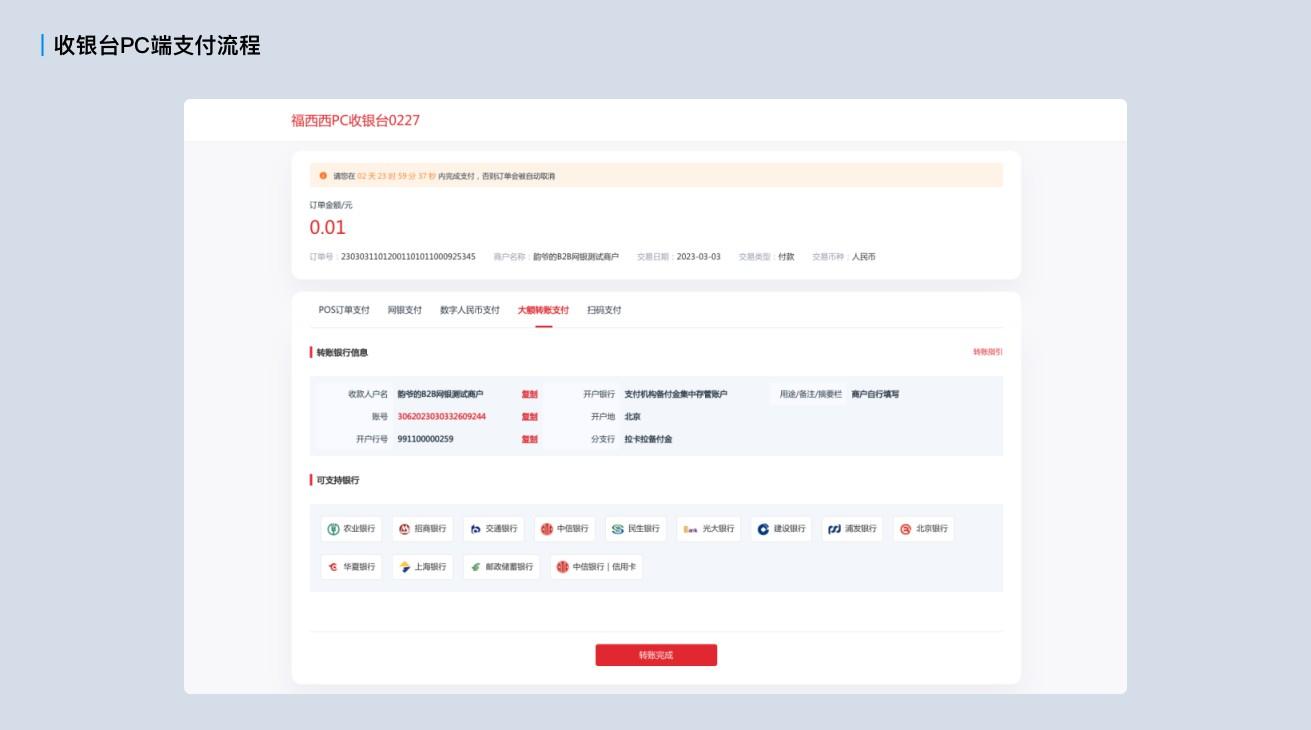This screenshot has height=730, width=1311.
Task: Click the orange countdown notice info icon
Action: (x=323, y=176)
